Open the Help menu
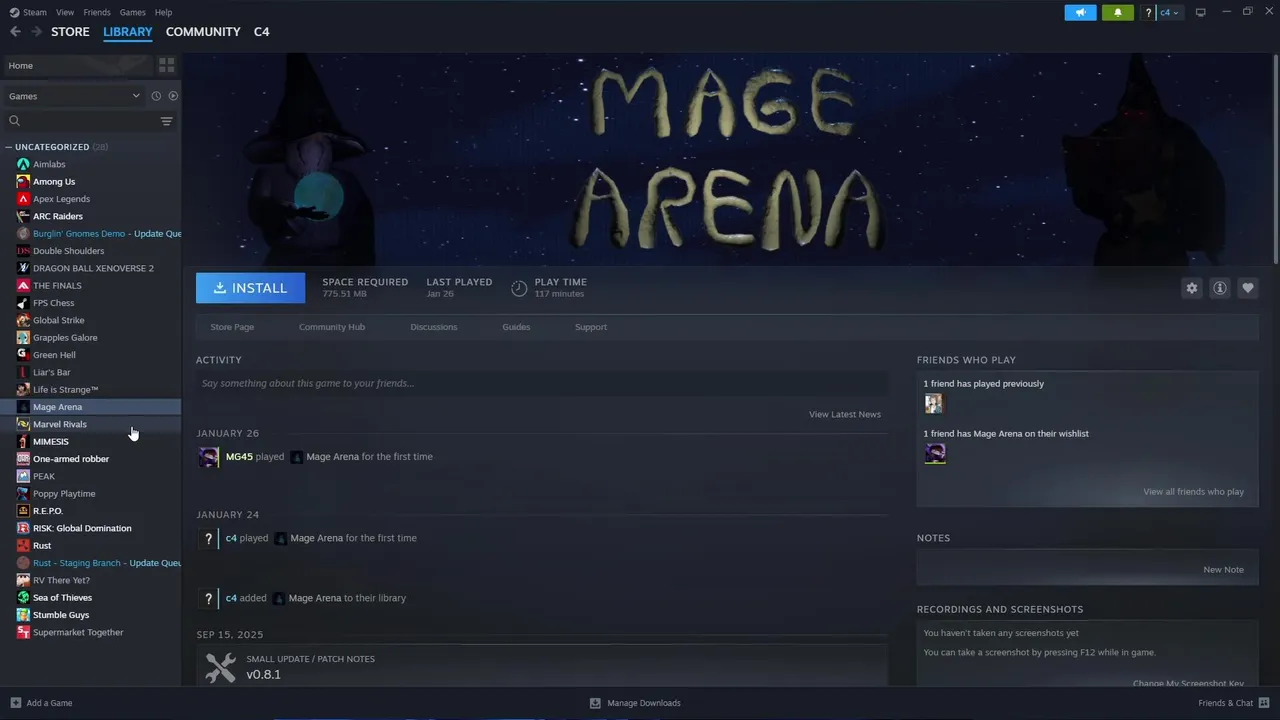Image resolution: width=1280 pixels, height=720 pixels. pyautogui.click(x=164, y=12)
